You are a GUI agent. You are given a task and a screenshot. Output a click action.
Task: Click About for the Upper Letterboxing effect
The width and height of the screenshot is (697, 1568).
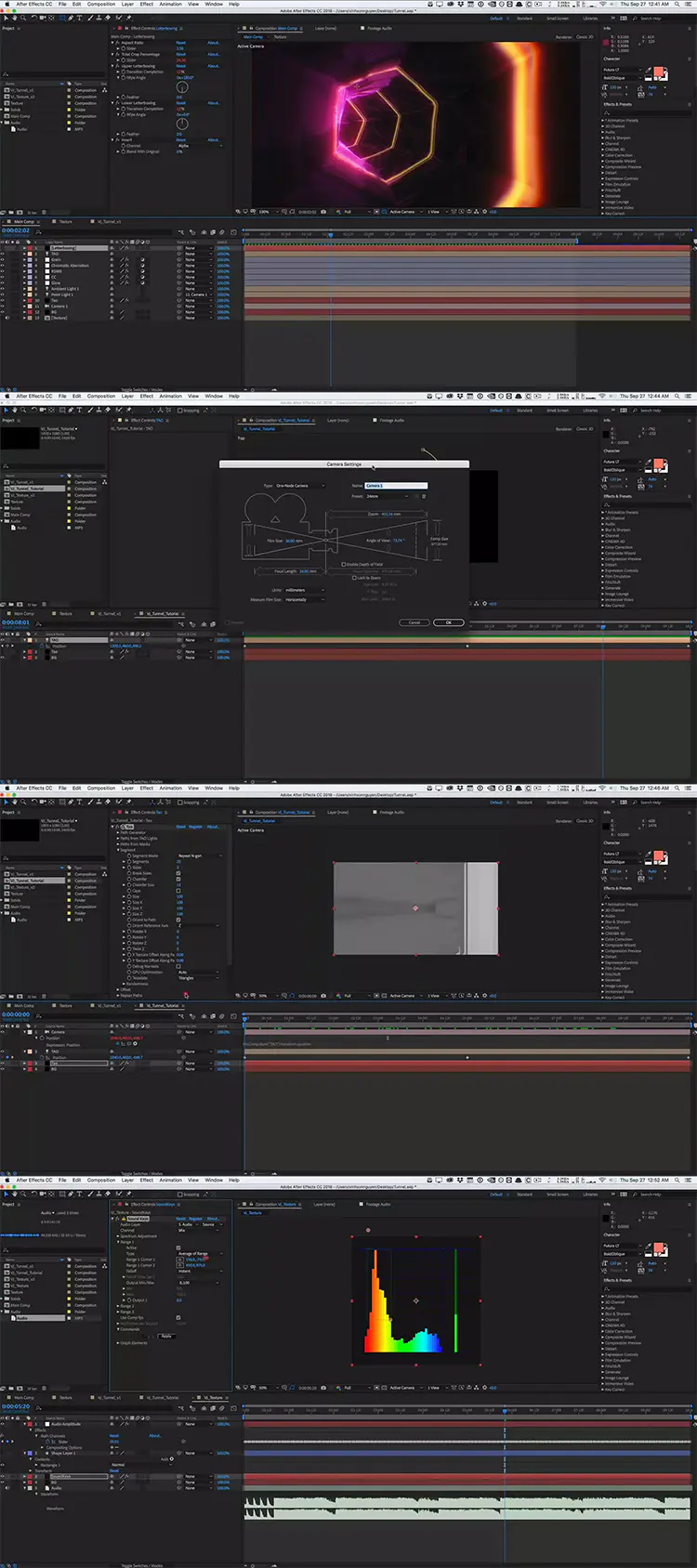click(214, 66)
